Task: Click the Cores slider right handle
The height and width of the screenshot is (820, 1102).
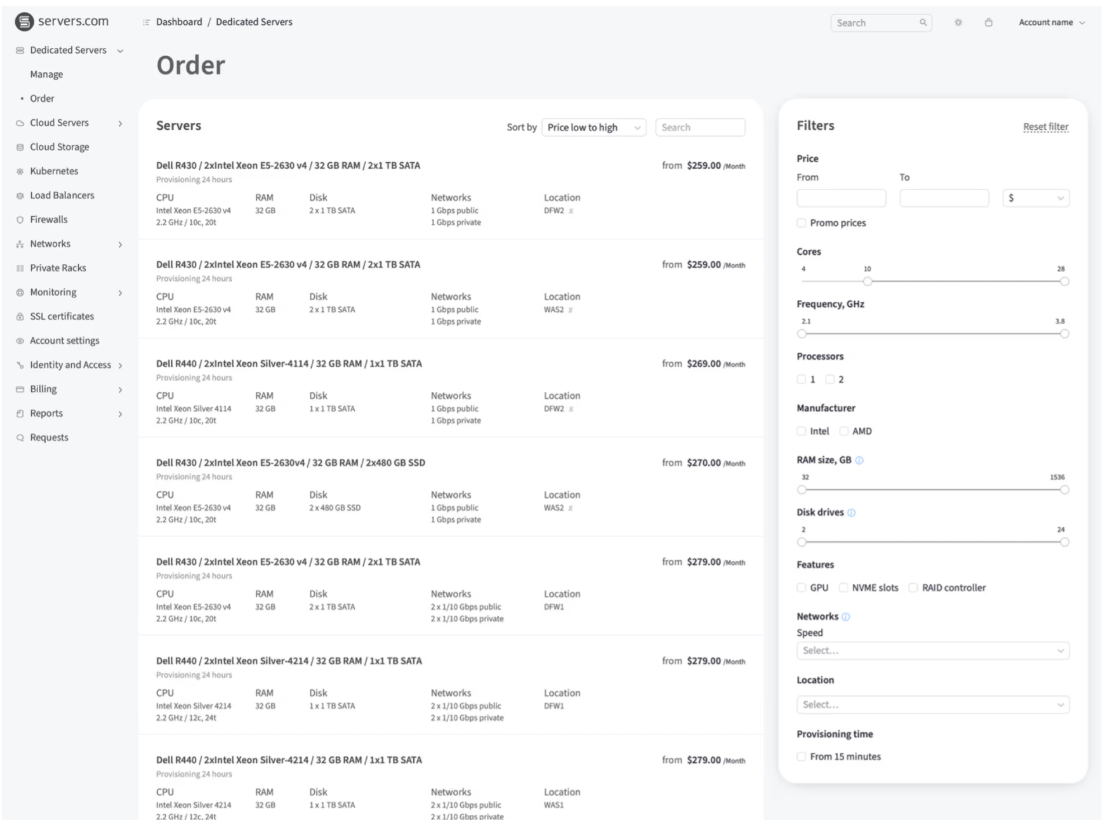Action: click(x=1063, y=282)
